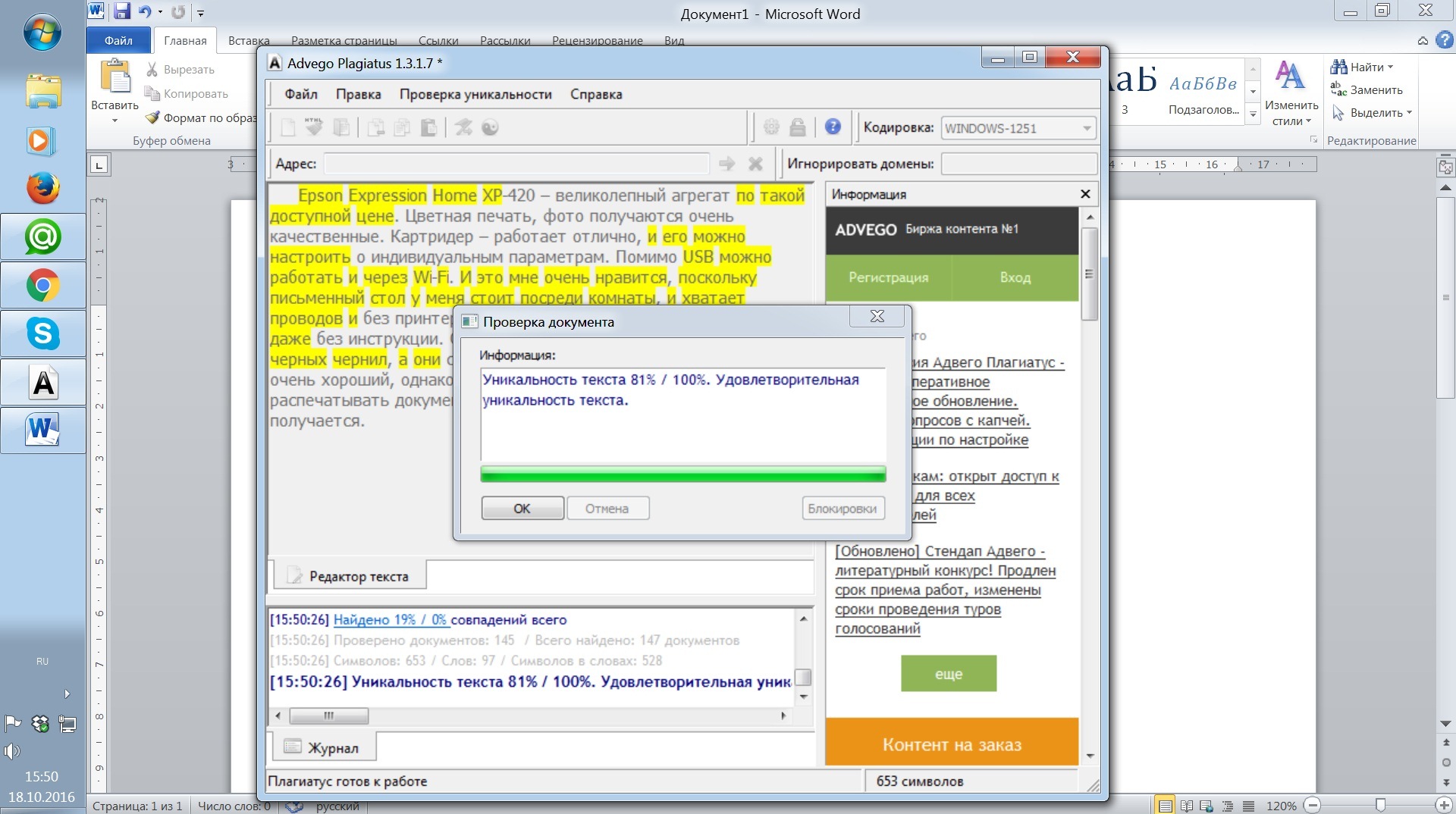The image size is (1456, 814).
Task: Click the redo icon in Word toolbar
Action: point(178,11)
